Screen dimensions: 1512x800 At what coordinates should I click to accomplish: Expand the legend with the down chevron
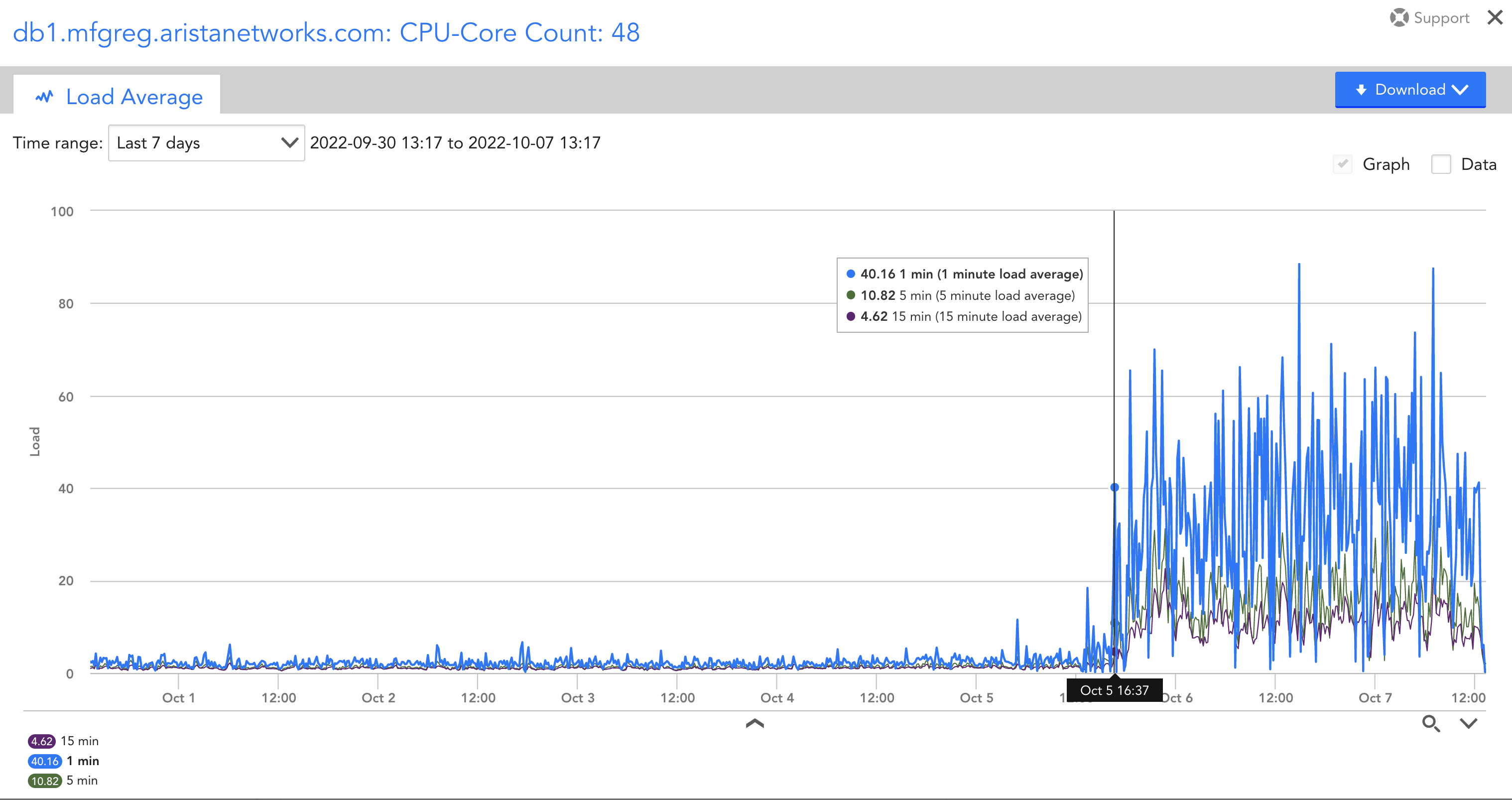coord(1469,724)
